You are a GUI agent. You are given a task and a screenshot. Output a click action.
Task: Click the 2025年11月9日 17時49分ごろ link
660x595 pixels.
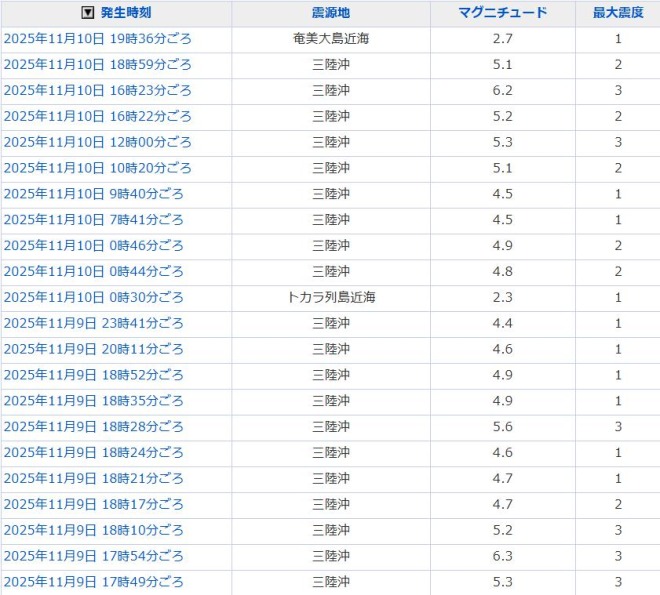(93, 582)
